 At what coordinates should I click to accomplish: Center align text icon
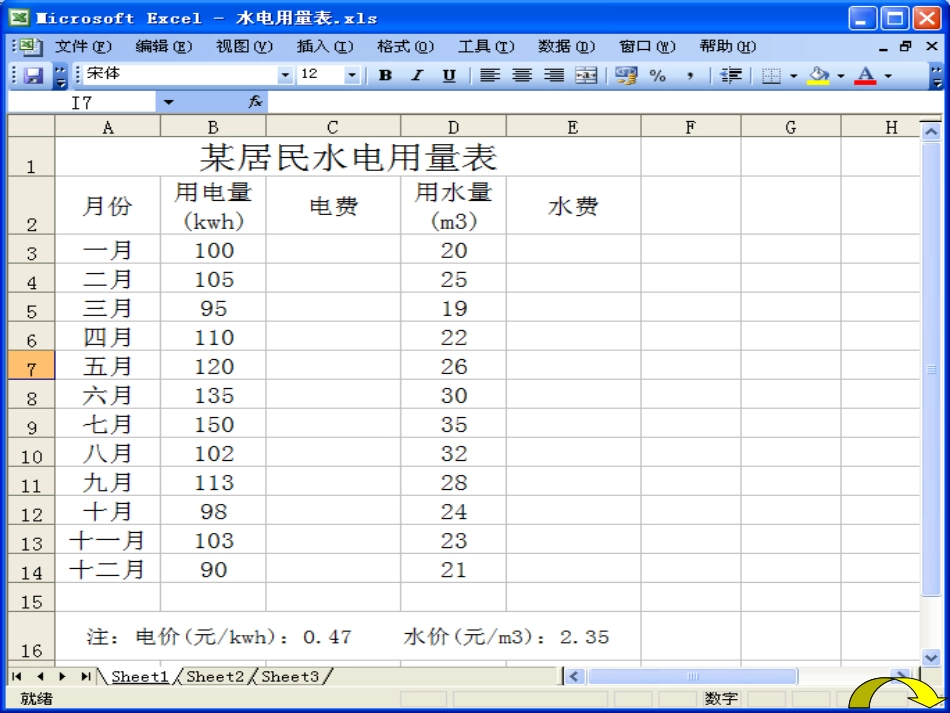tap(522, 75)
